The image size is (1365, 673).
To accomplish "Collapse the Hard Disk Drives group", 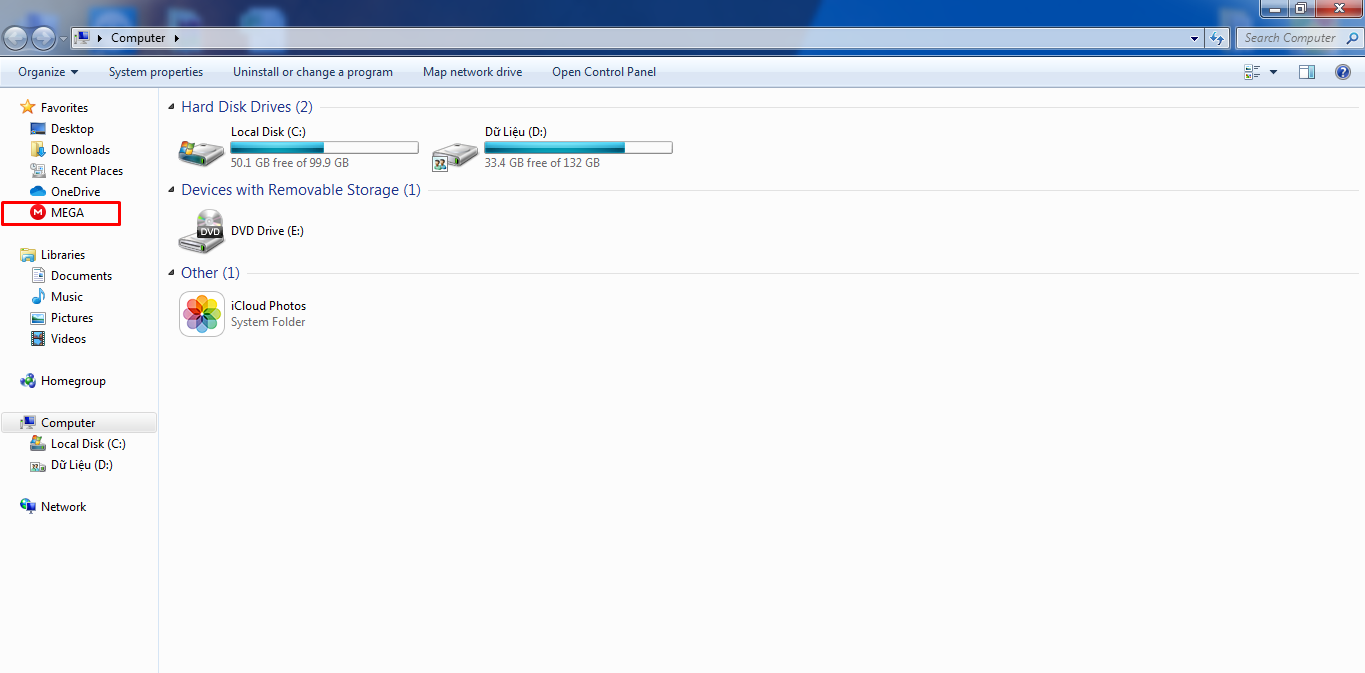I will [172, 107].
